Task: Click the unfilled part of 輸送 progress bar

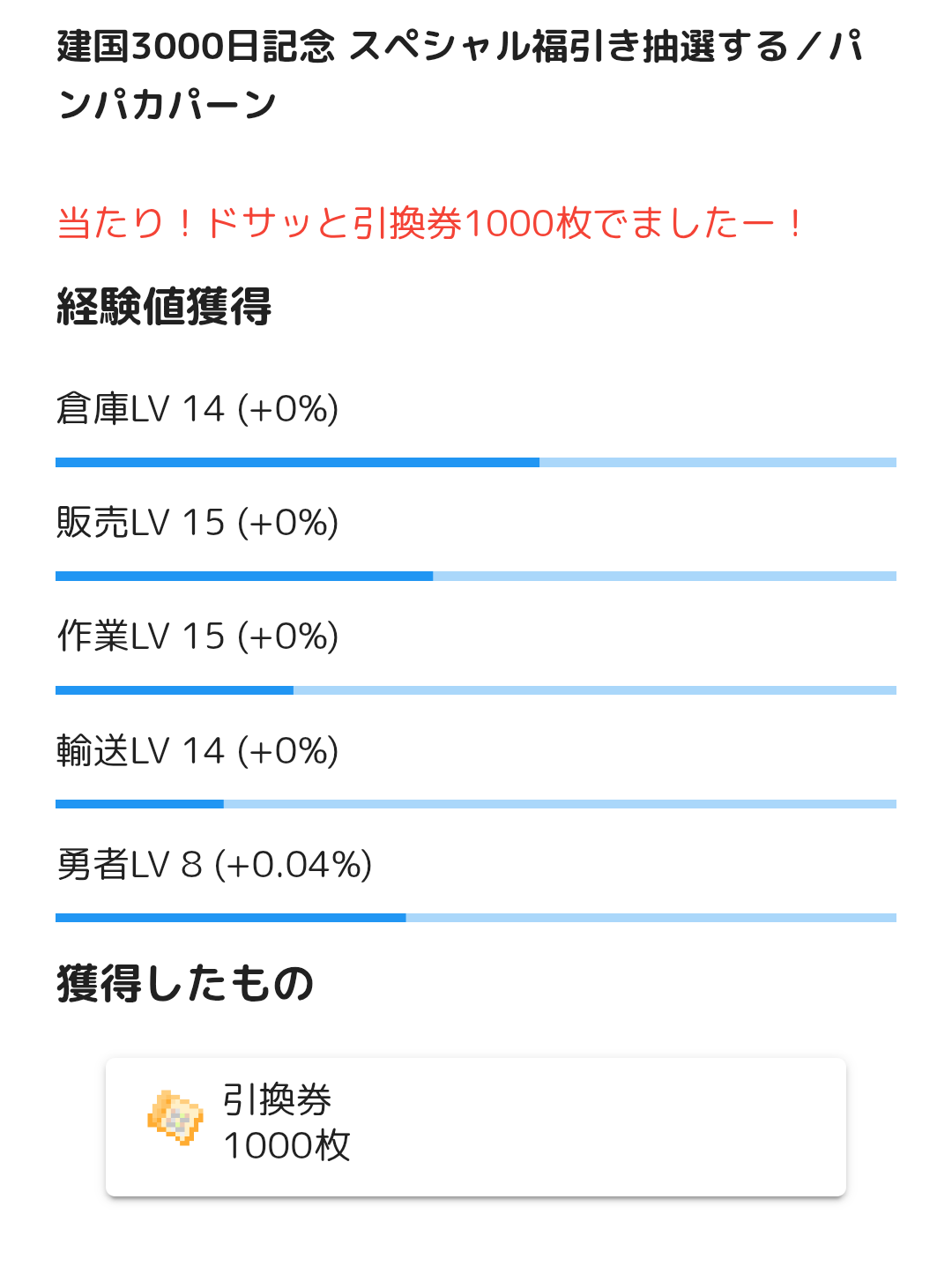Action: click(560, 804)
